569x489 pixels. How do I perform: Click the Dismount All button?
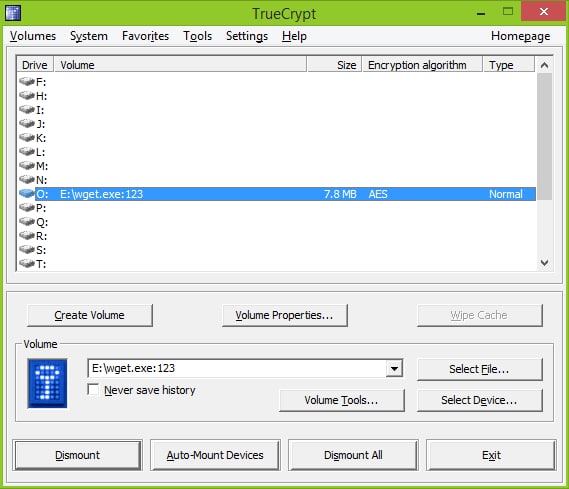tap(353, 455)
